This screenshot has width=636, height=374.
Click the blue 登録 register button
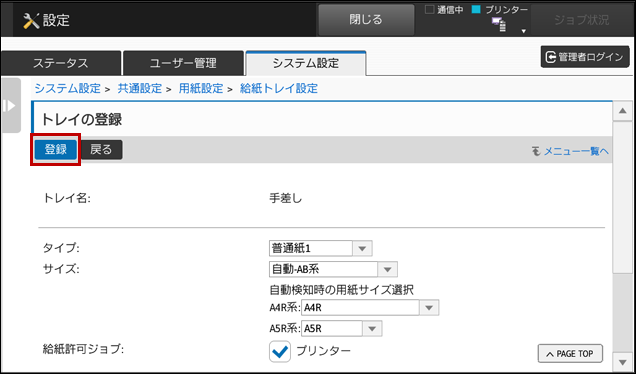click(x=56, y=150)
